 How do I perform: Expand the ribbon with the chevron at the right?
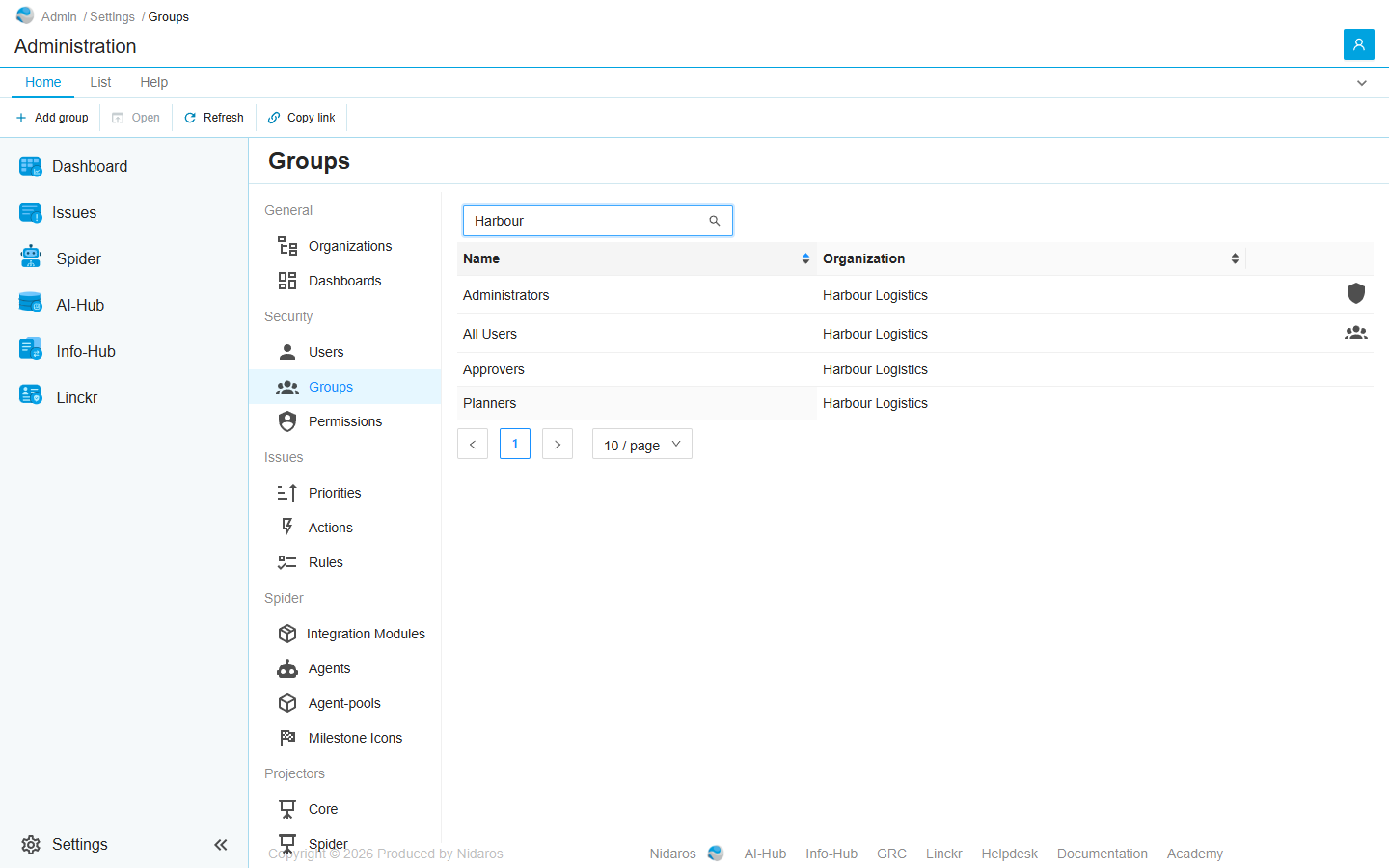coord(1362,83)
